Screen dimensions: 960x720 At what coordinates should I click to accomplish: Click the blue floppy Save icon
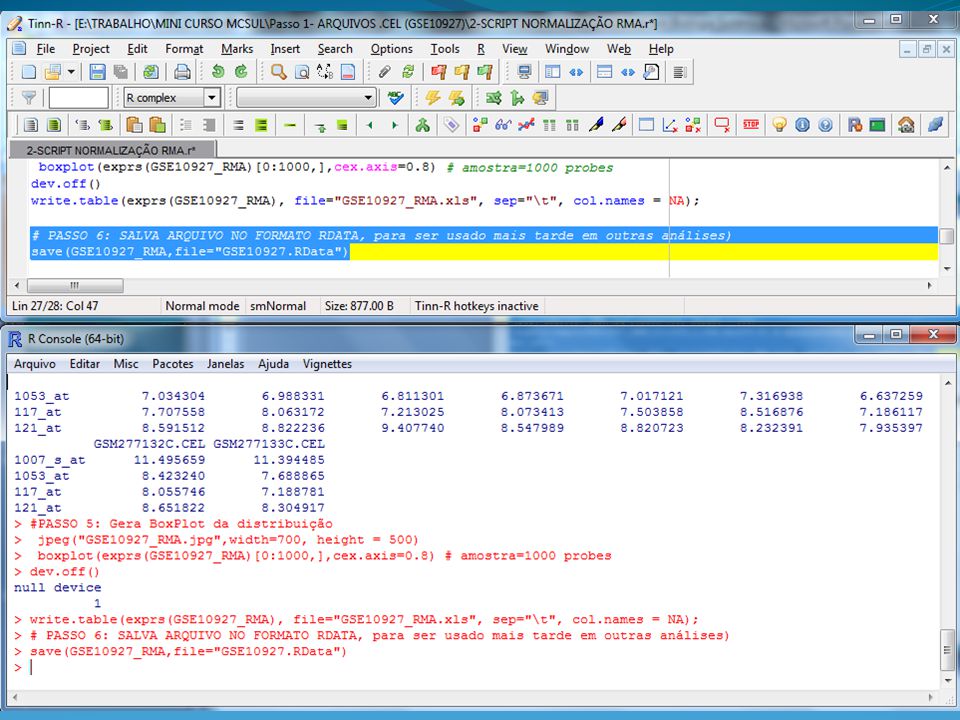(97, 72)
